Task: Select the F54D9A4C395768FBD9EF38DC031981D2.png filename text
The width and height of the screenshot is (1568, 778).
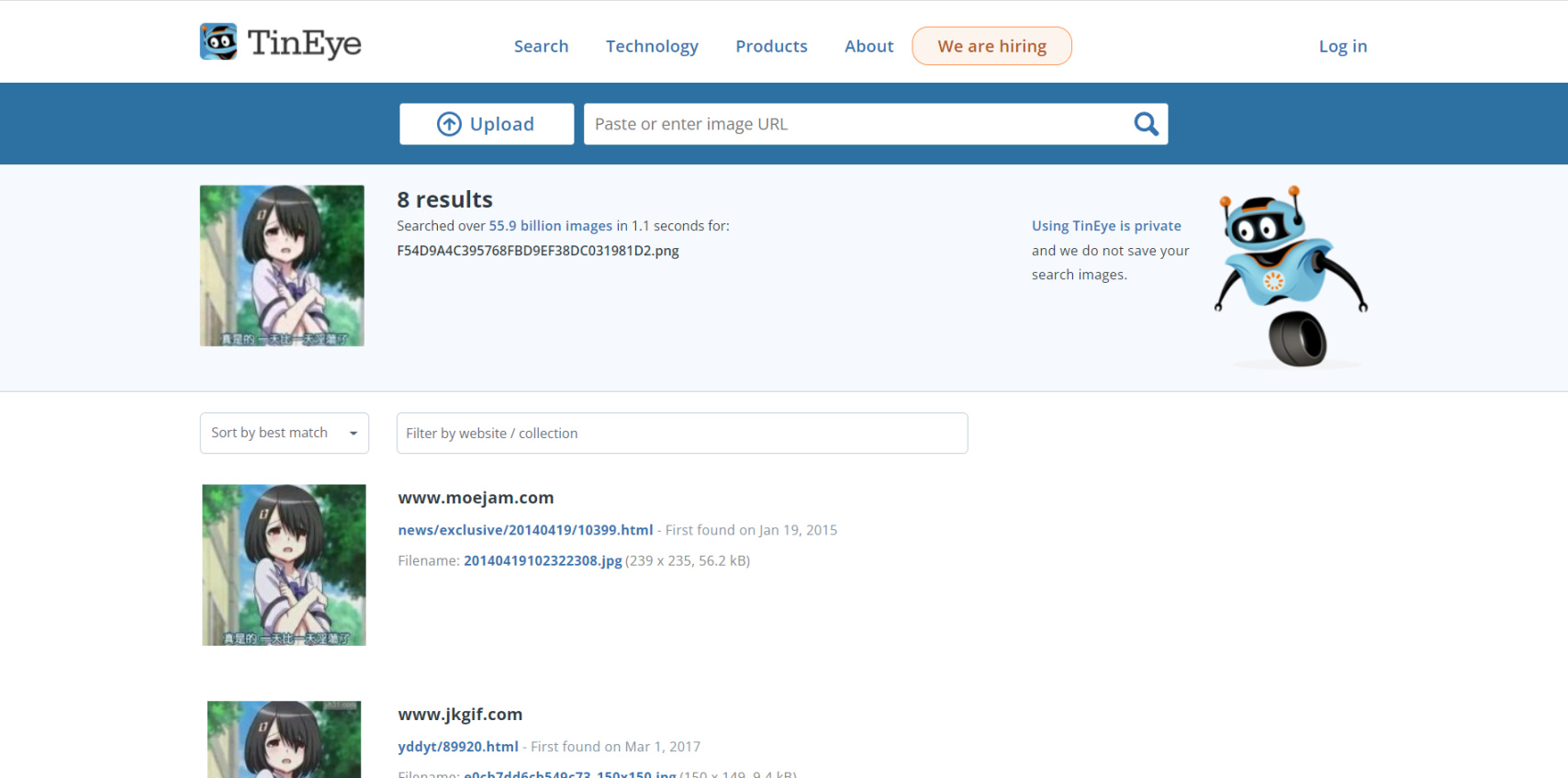Action: (x=538, y=251)
